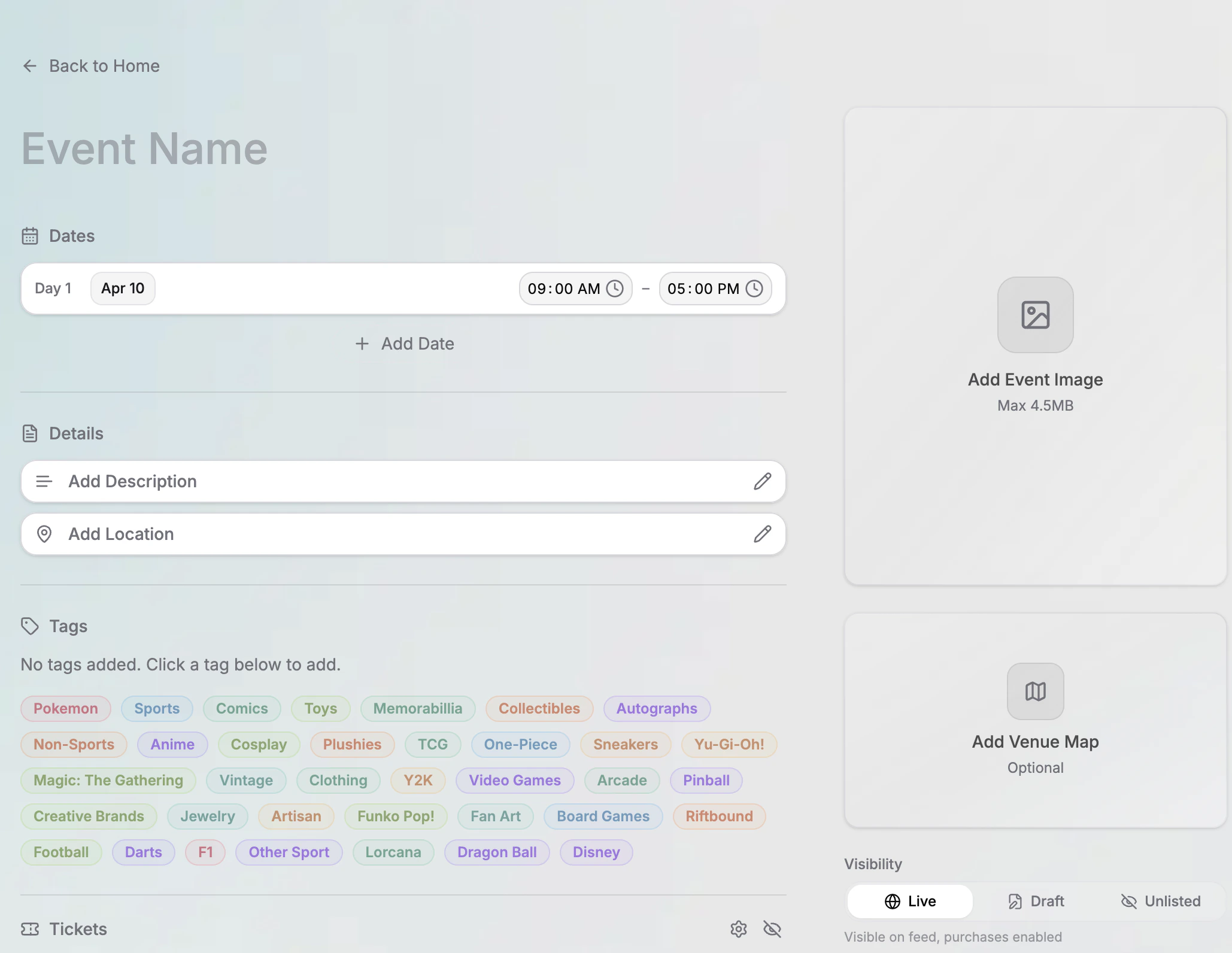Select the Autographs tag
The width and height of the screenshot is (1232, 953).
(657, 709)
